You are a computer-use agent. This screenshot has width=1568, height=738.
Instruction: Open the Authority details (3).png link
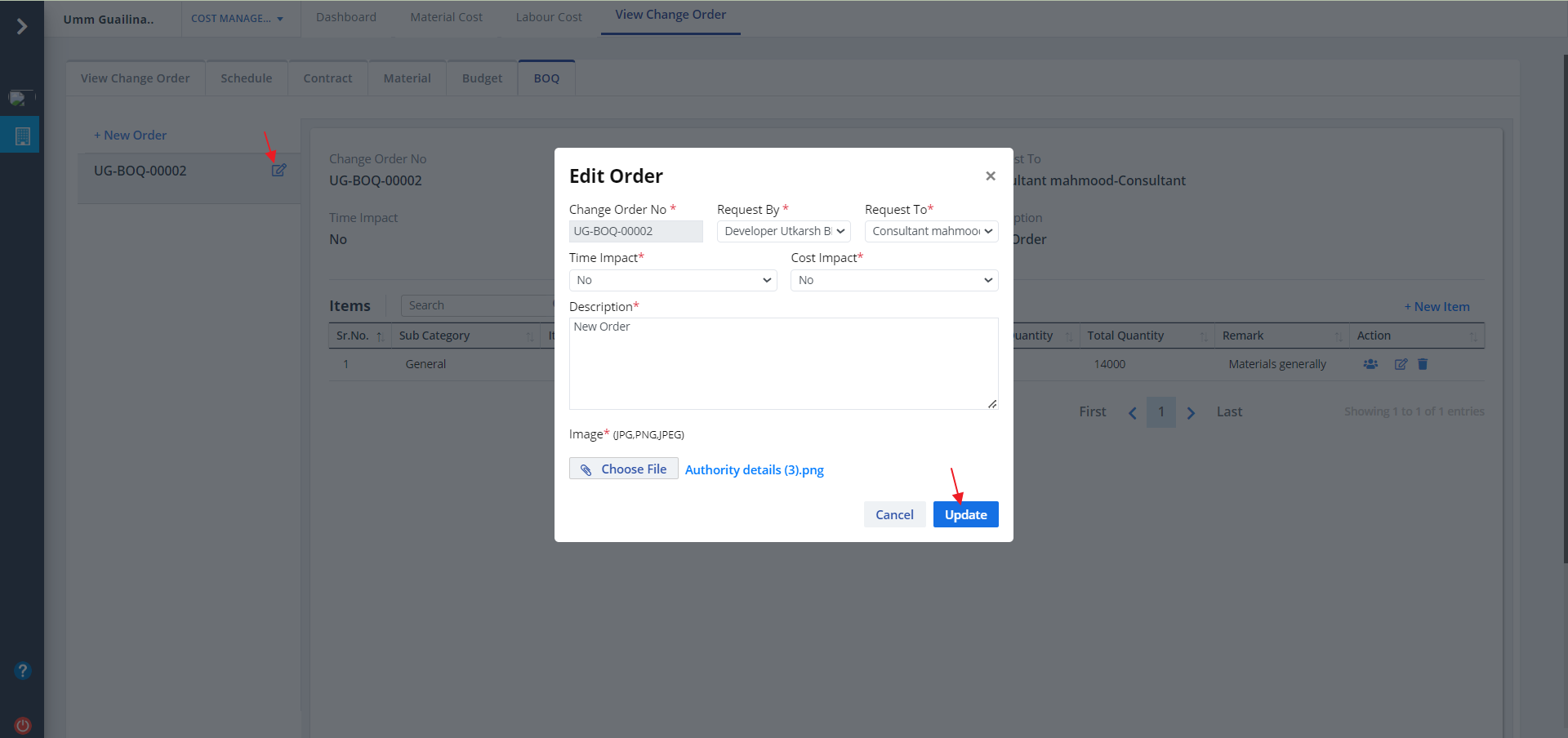754,470
